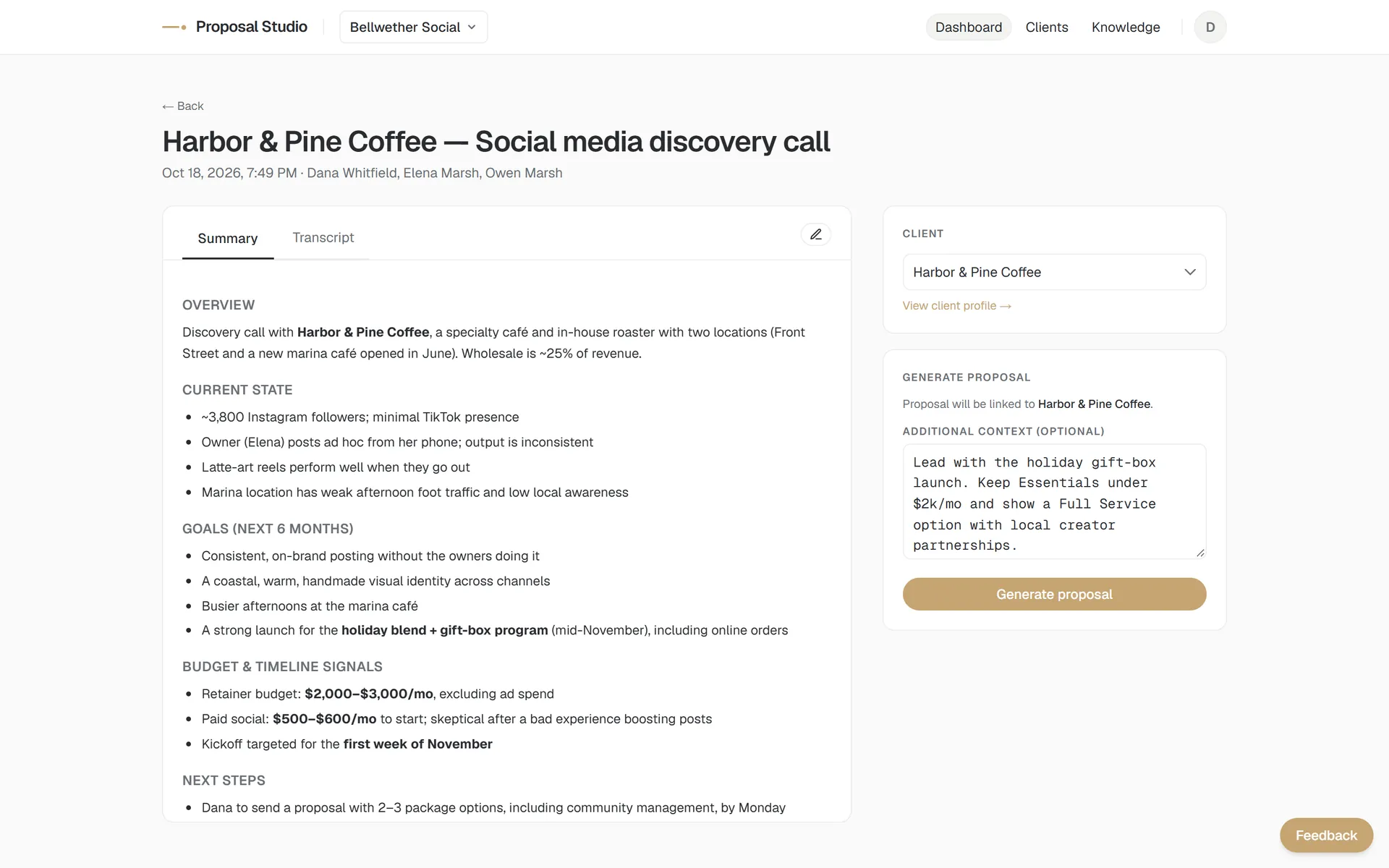Click the GOALS (NEXT 6 MONTHS) heading

coord(268,528)
